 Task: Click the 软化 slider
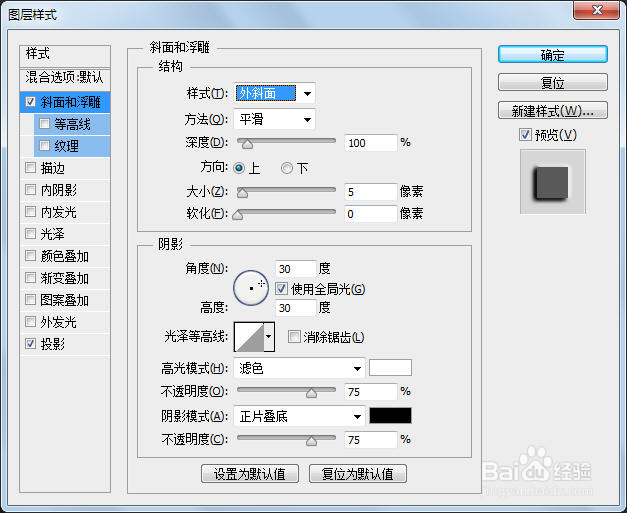coord(286,213)
